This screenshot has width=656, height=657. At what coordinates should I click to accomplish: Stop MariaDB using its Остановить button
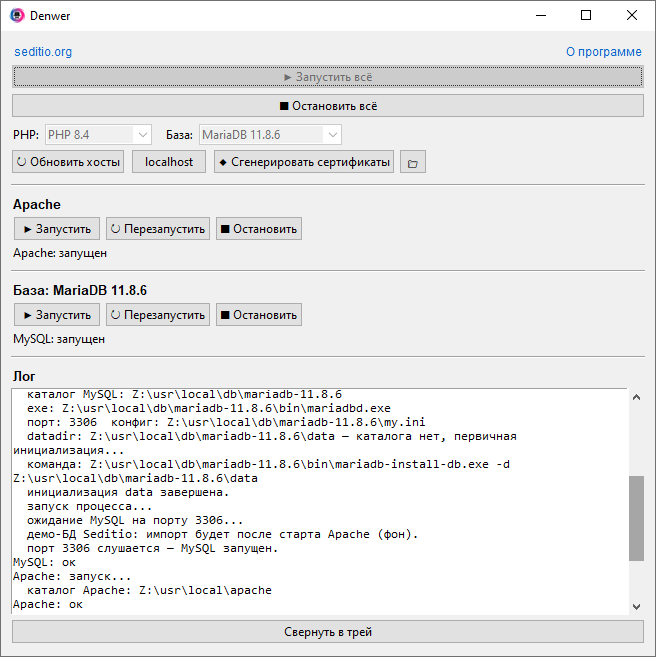259,315
